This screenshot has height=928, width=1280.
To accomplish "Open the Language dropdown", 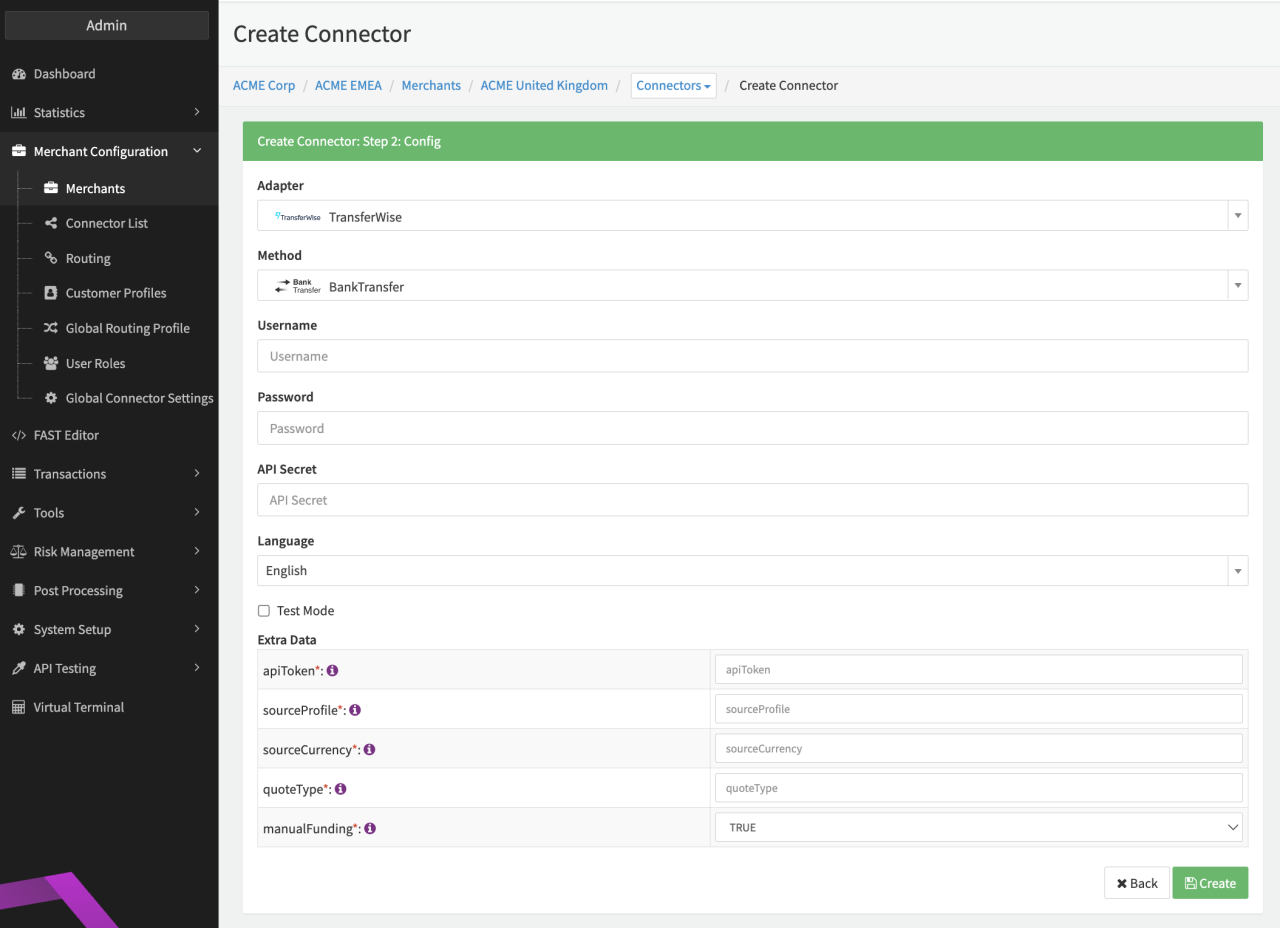I will click(752, 571).
